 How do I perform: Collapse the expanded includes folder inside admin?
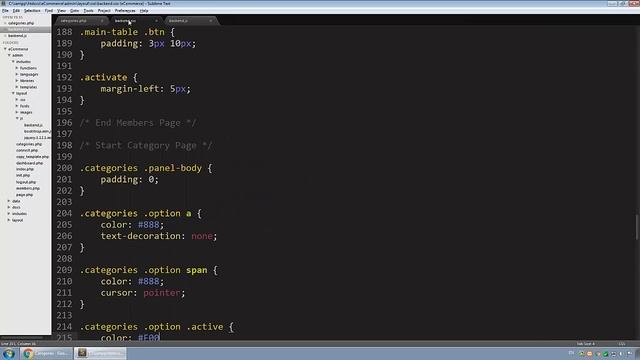tap(13, 62)
